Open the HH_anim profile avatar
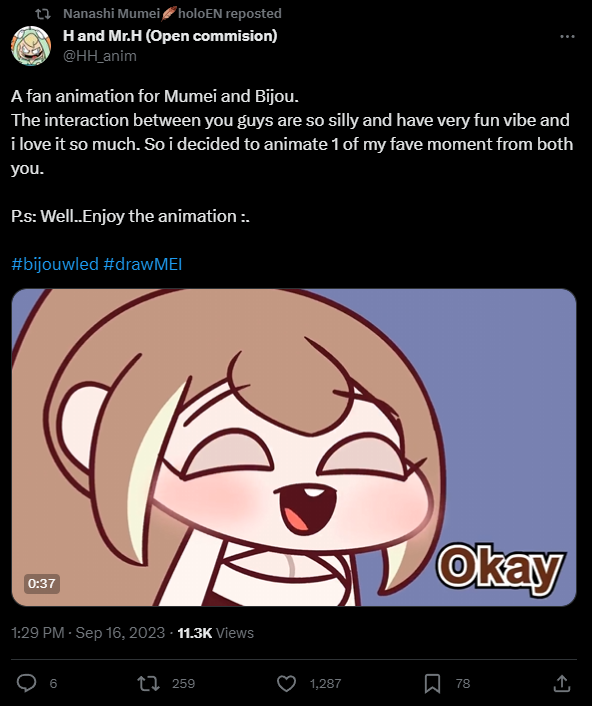Screen dimensions: 592x706 (x=31, y=45)
